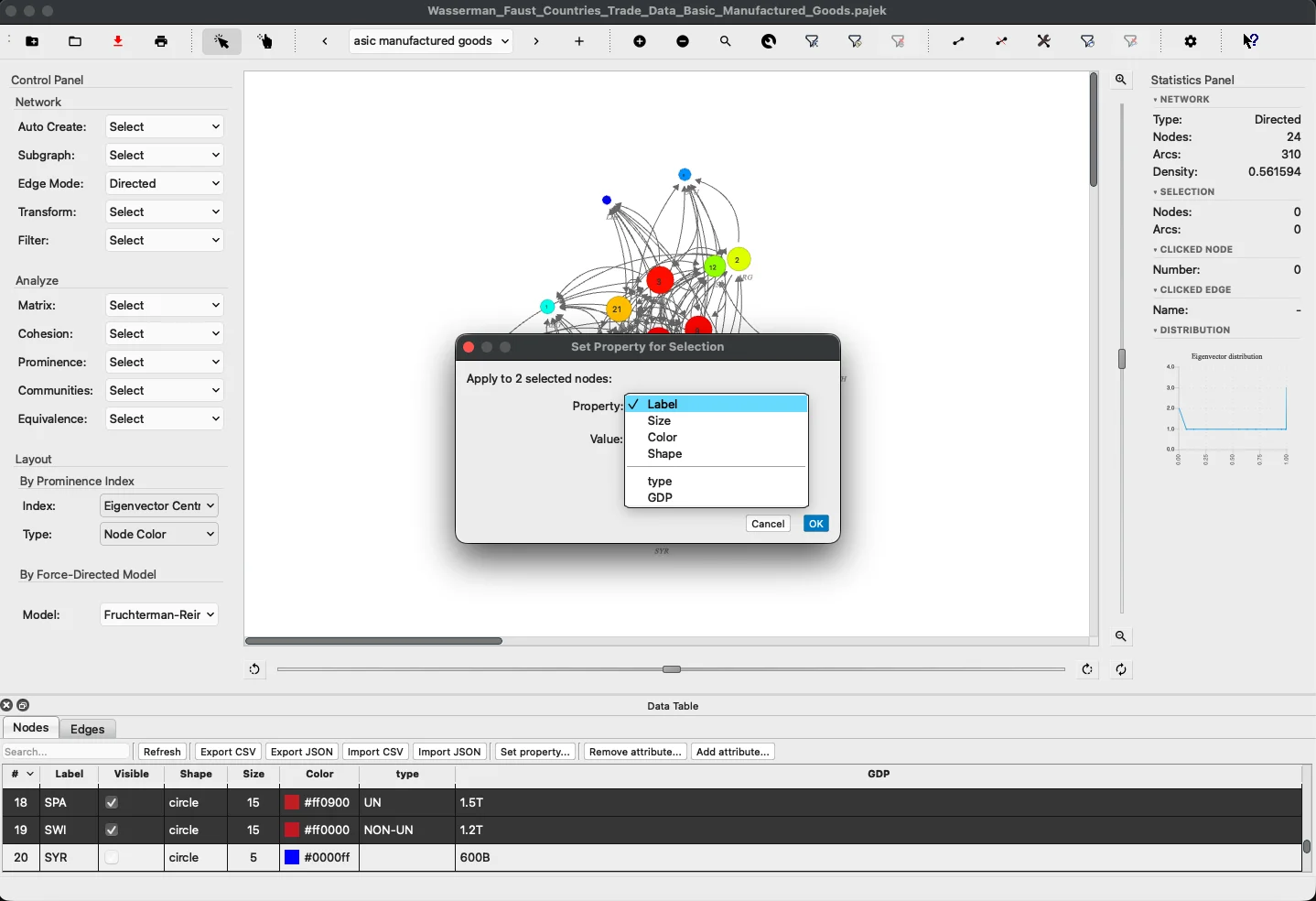Click the new network folder-plus icon
The height and width of the screenshot is (901, 1316).
click(32, 42)
